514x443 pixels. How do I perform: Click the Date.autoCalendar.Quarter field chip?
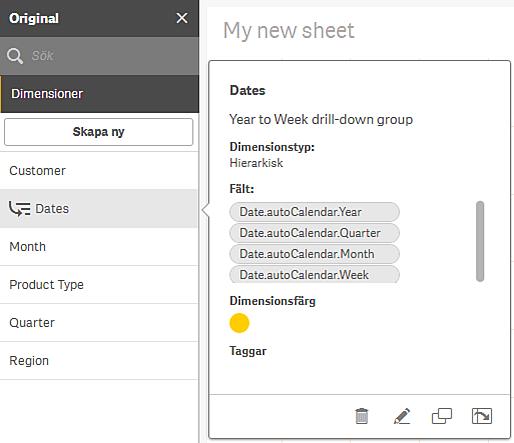[x=314, y=233]
